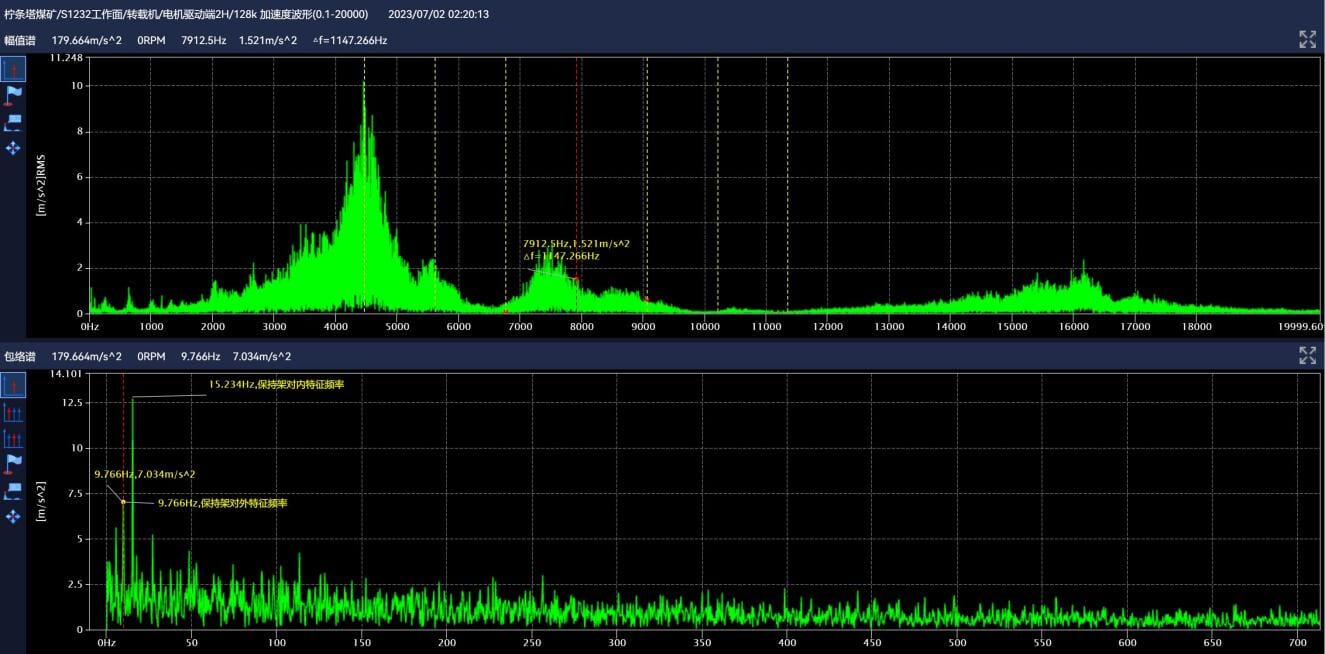Screen dimensions: 1325x654
Task: Click zoom region icon beside envelope spectrum
Action: click(x=13, y=490)
